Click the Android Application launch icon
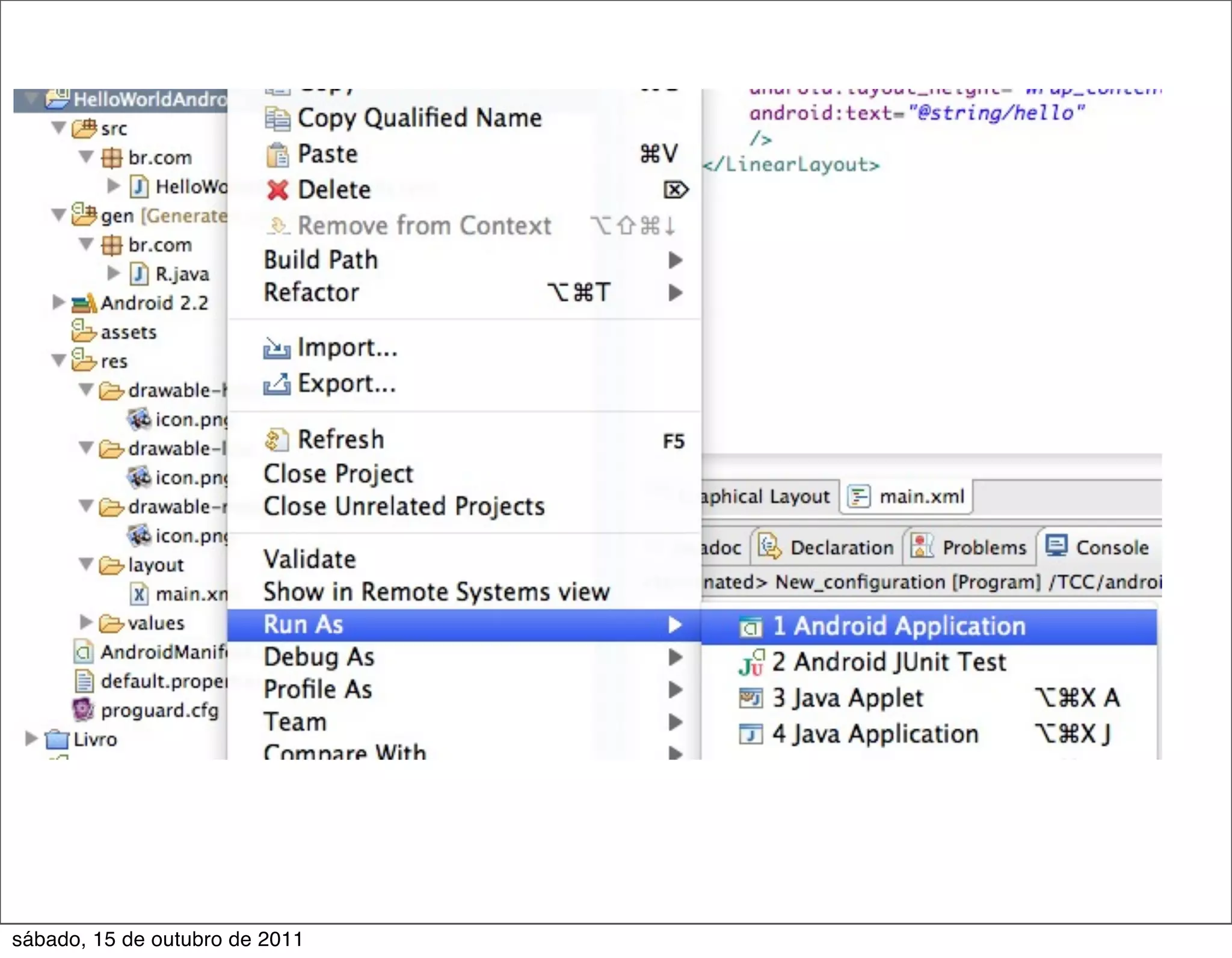Viewport: 1232px width, 958px height. point(750,627)
